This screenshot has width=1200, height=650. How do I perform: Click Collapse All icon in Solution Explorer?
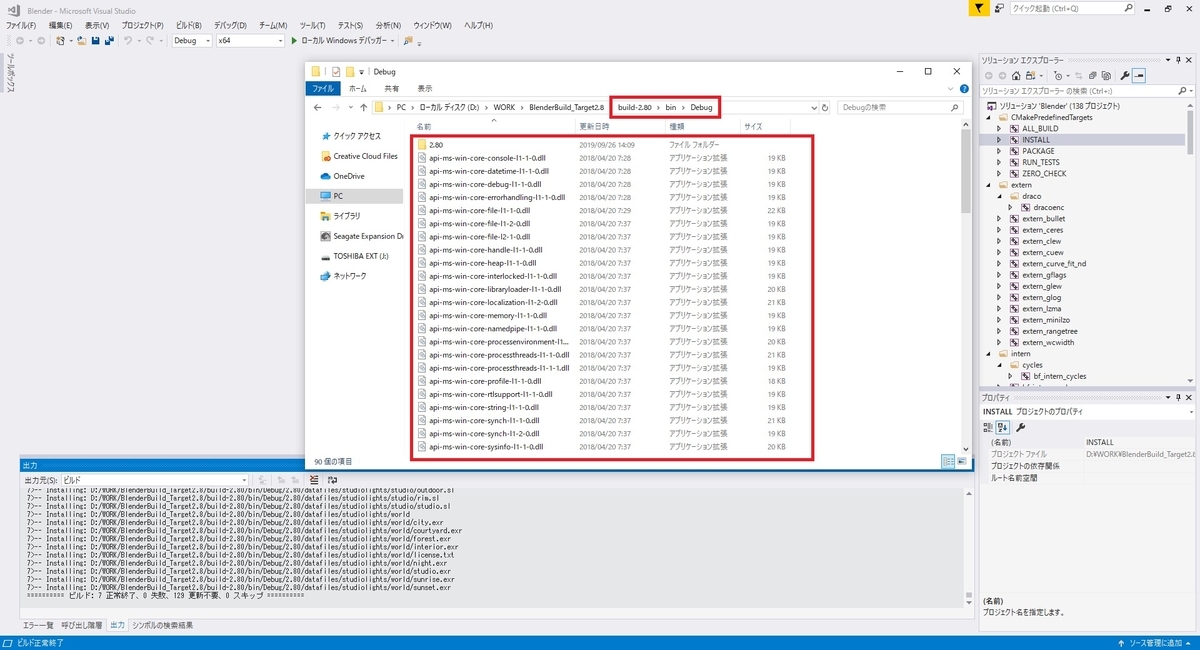point(1092,76)
